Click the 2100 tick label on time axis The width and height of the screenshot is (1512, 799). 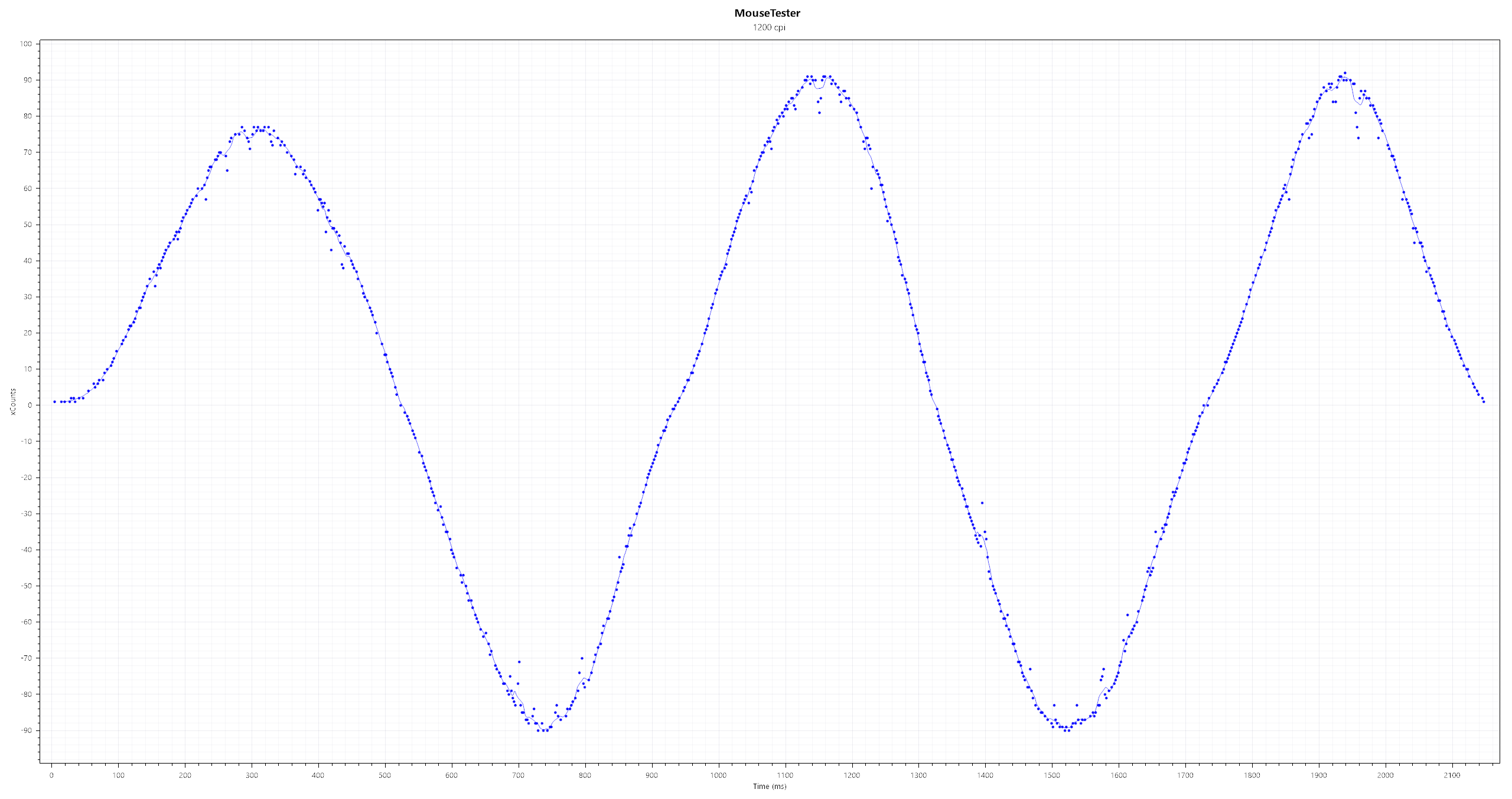(x=1452, y=775)
